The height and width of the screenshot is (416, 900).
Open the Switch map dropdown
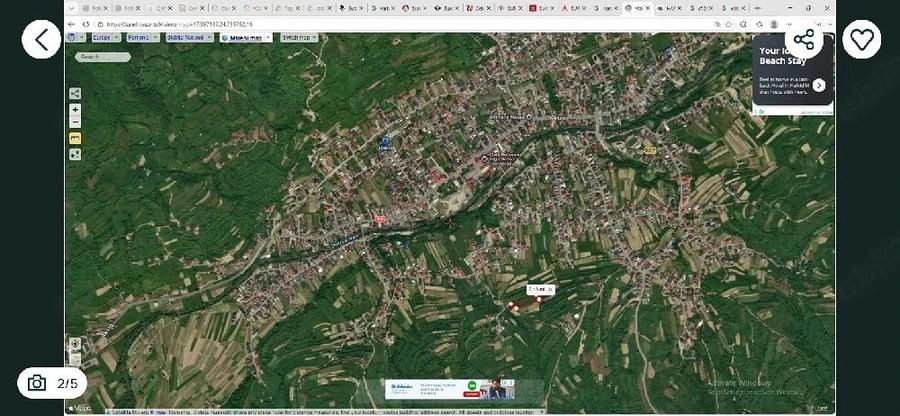299,37
